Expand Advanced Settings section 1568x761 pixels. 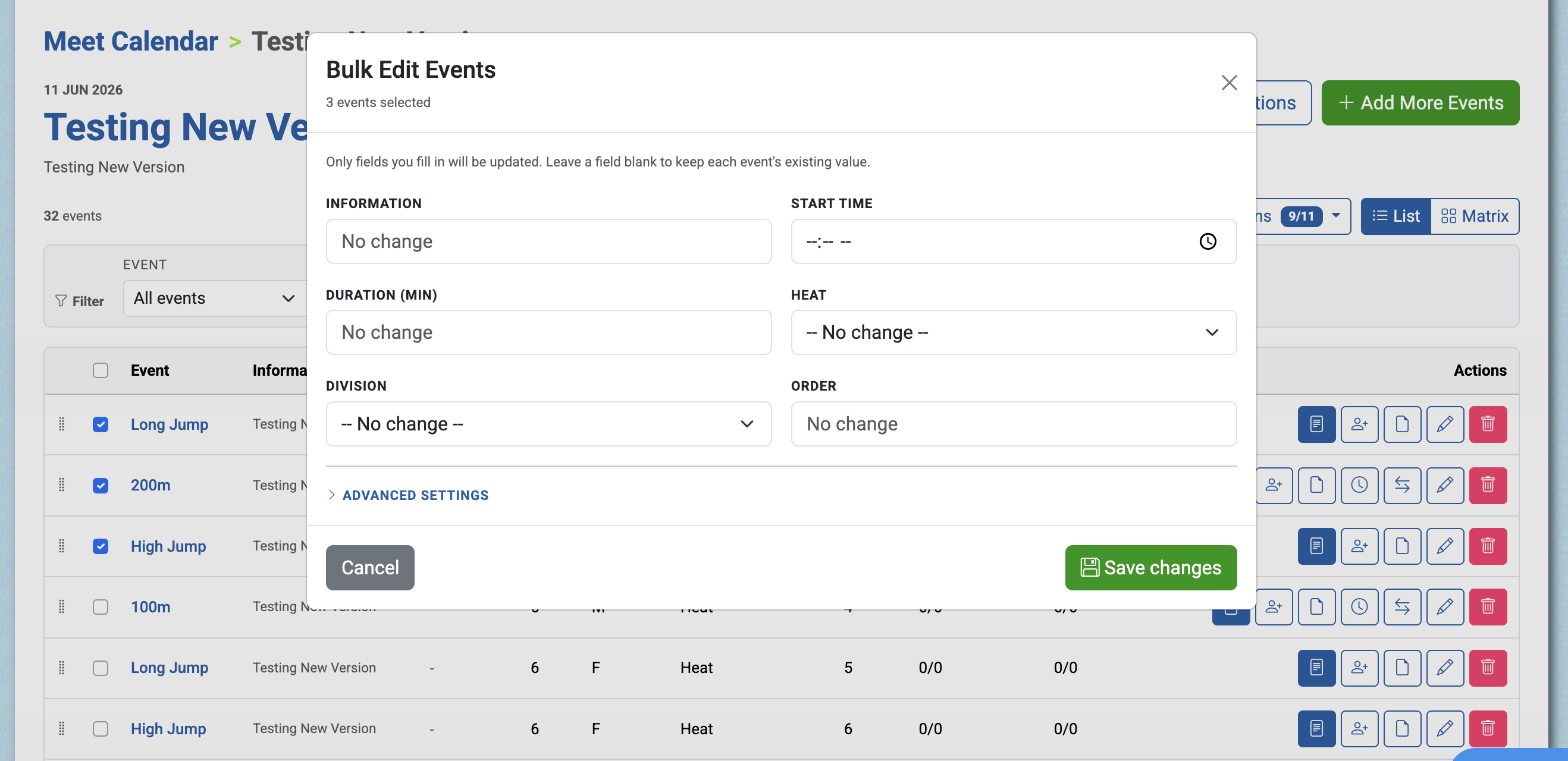[x=409, y=495]
